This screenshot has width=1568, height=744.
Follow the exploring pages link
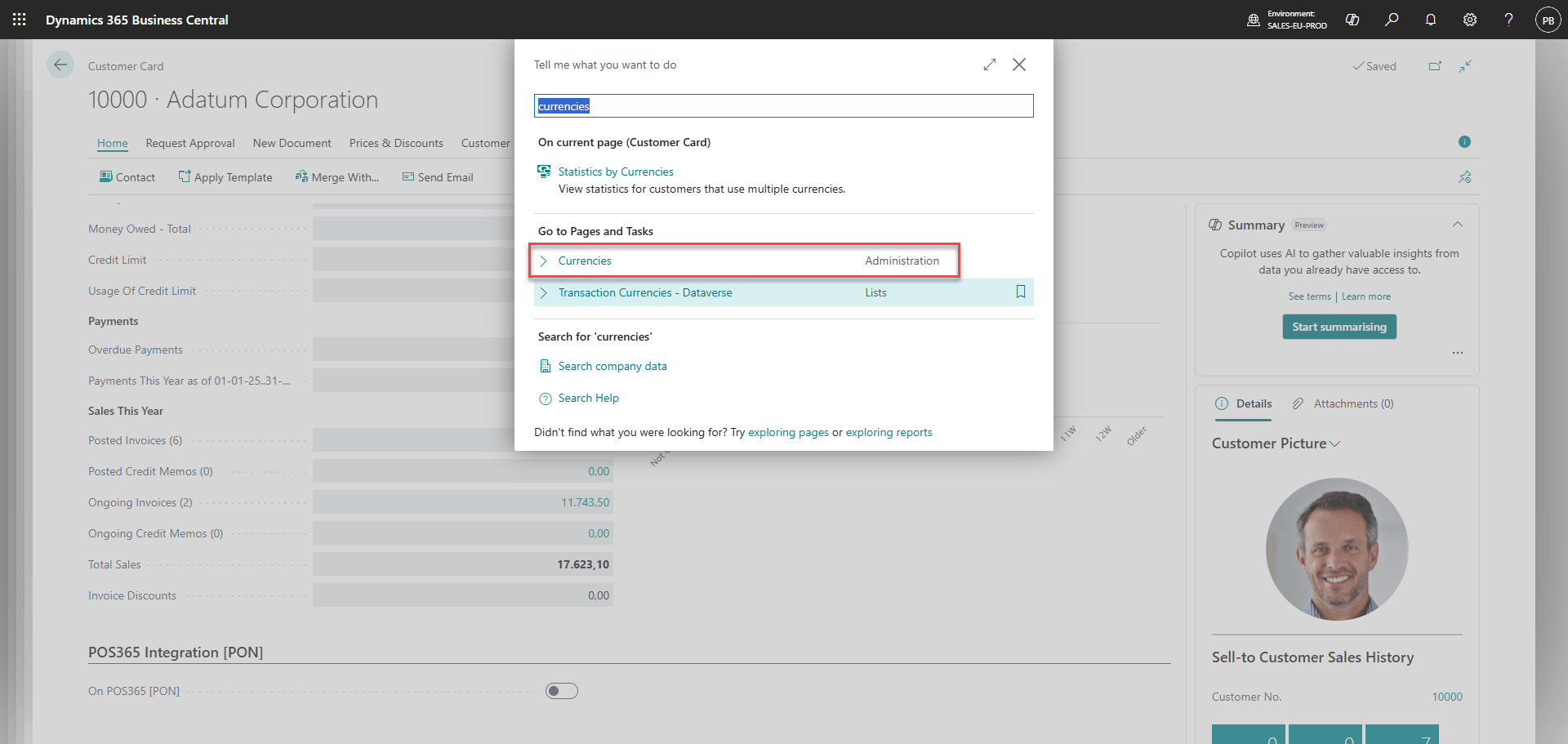tap(788, 432)
